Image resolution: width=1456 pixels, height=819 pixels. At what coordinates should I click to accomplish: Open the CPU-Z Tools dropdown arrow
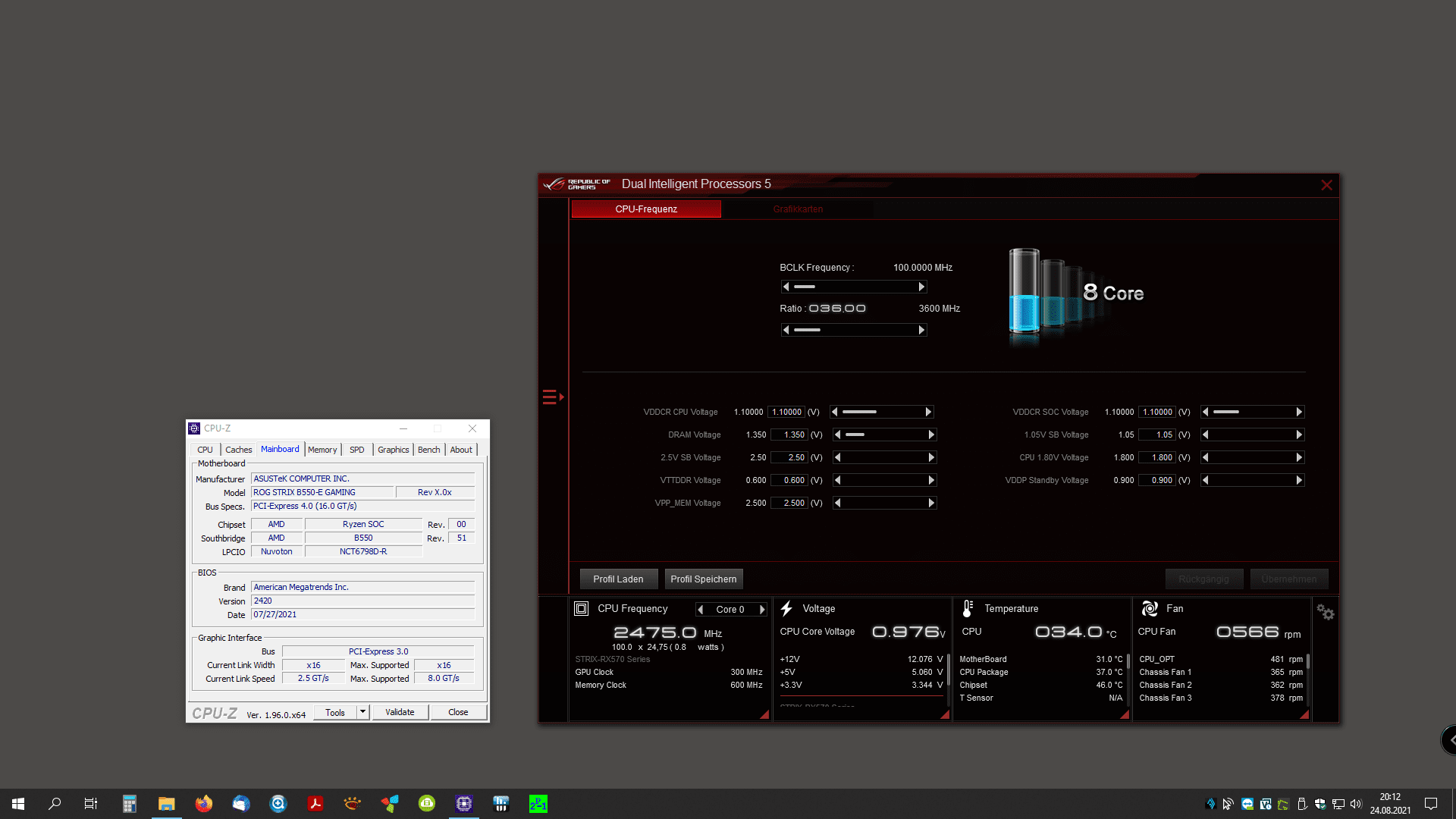[x=362, y=712]
